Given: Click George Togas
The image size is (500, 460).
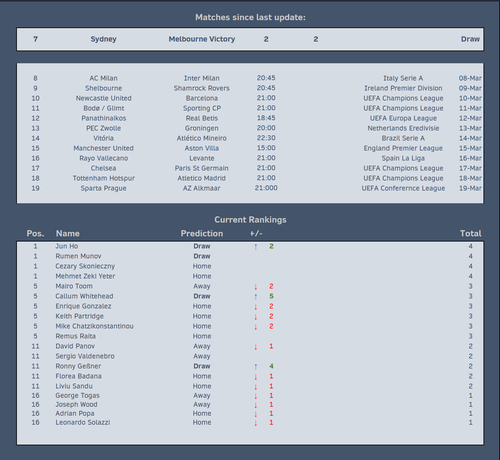Looking at the screenshot, I should (x=77, y=395).
